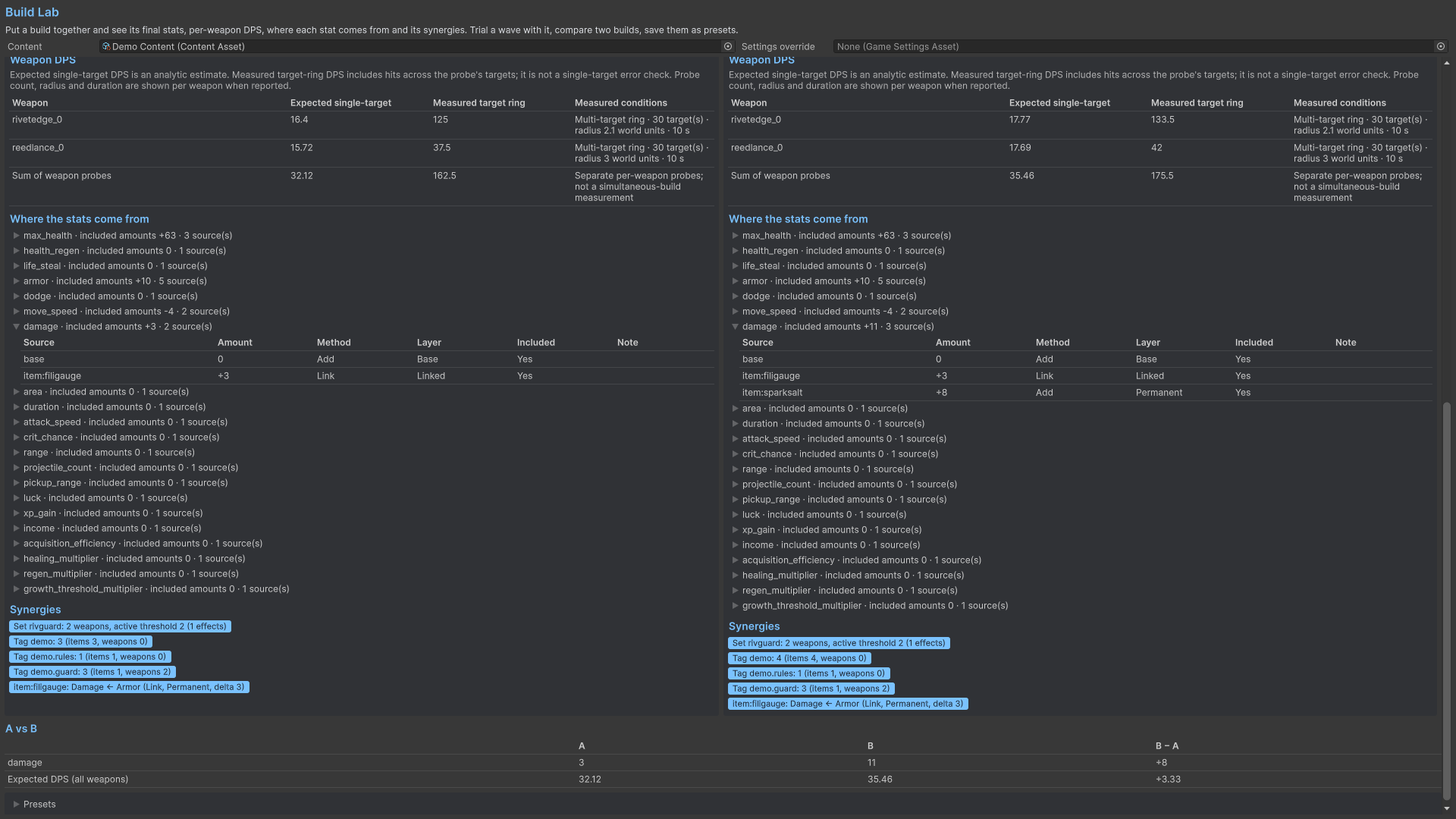Click the Build Lab title

pos(32,12)
